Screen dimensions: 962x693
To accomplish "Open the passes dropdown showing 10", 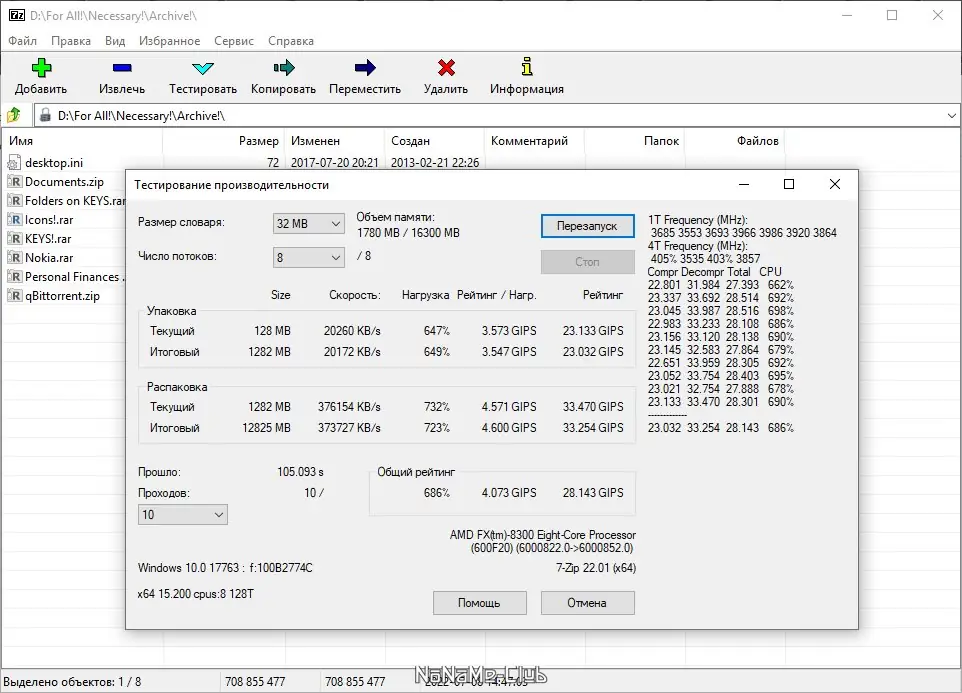I will tap(182, 515).
